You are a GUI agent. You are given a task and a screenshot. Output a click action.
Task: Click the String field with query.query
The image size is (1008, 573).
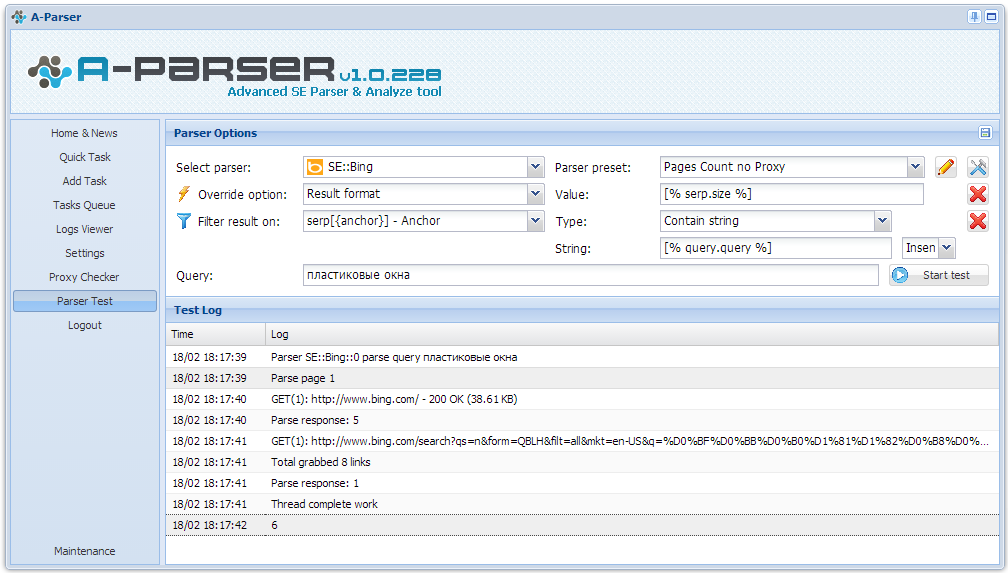(775, 248)
